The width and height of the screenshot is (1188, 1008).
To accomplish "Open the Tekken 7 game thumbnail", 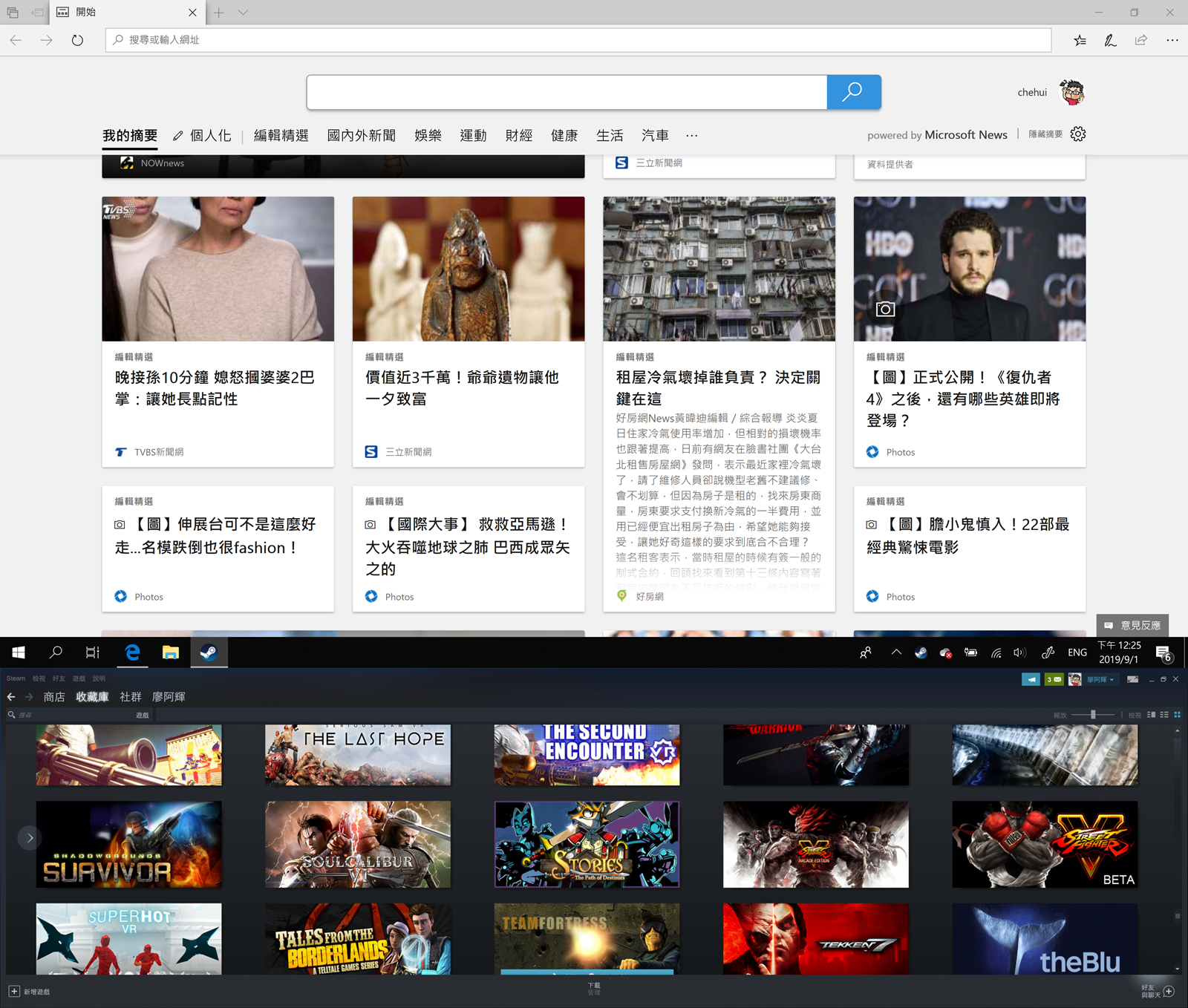I will click(815, 939).
